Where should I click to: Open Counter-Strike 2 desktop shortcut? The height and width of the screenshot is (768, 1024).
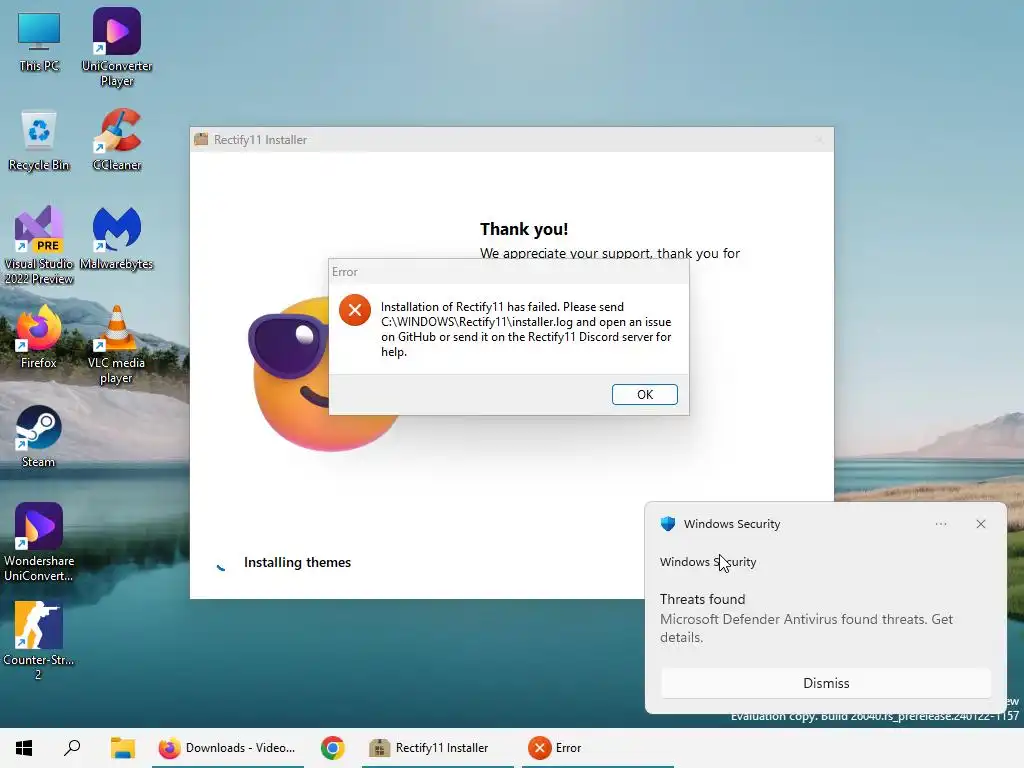point(39,641)
